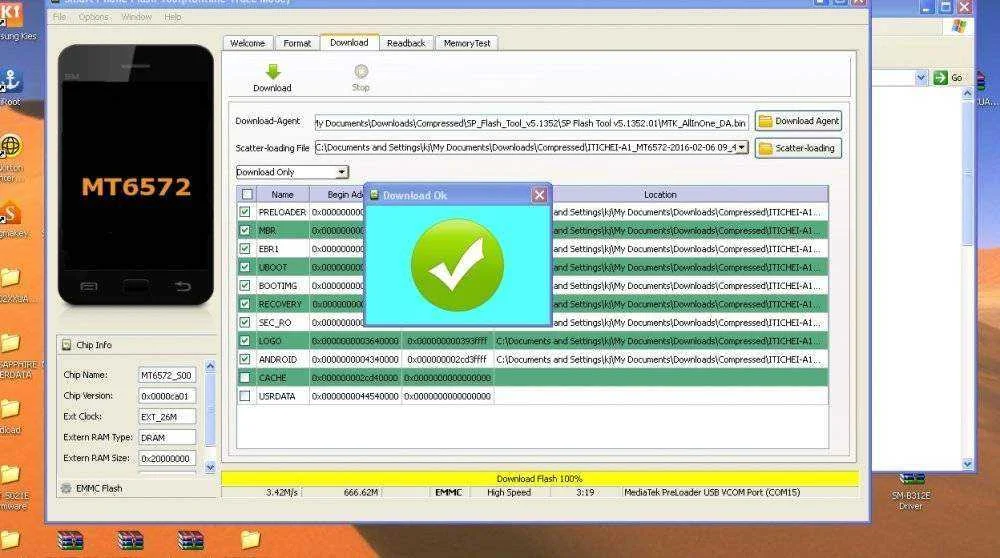Uncheck the PRELOADER partition checkbox
The width and height of the screenshot is (1000, 558).
245,212
